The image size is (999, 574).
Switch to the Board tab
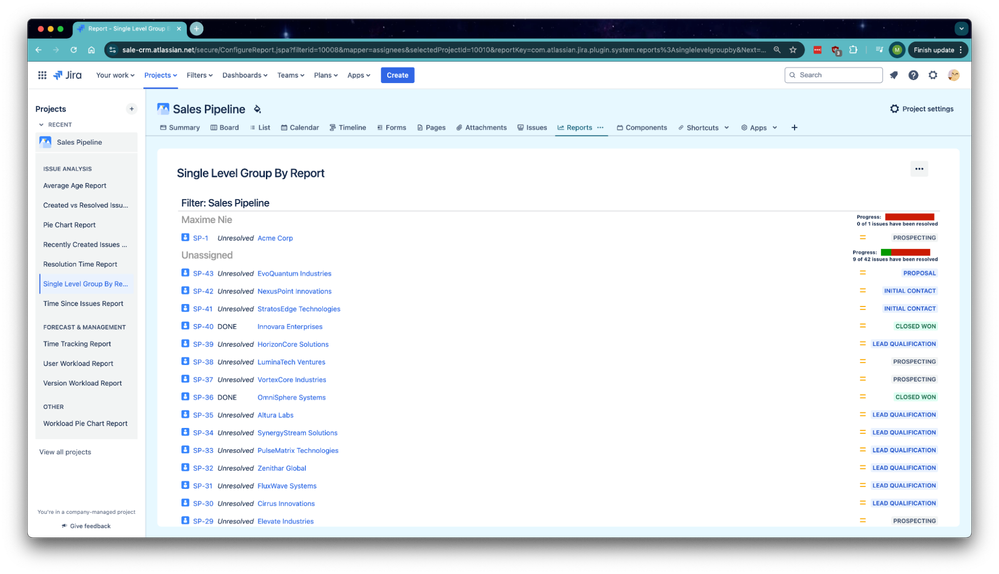(x=224, y=127)
